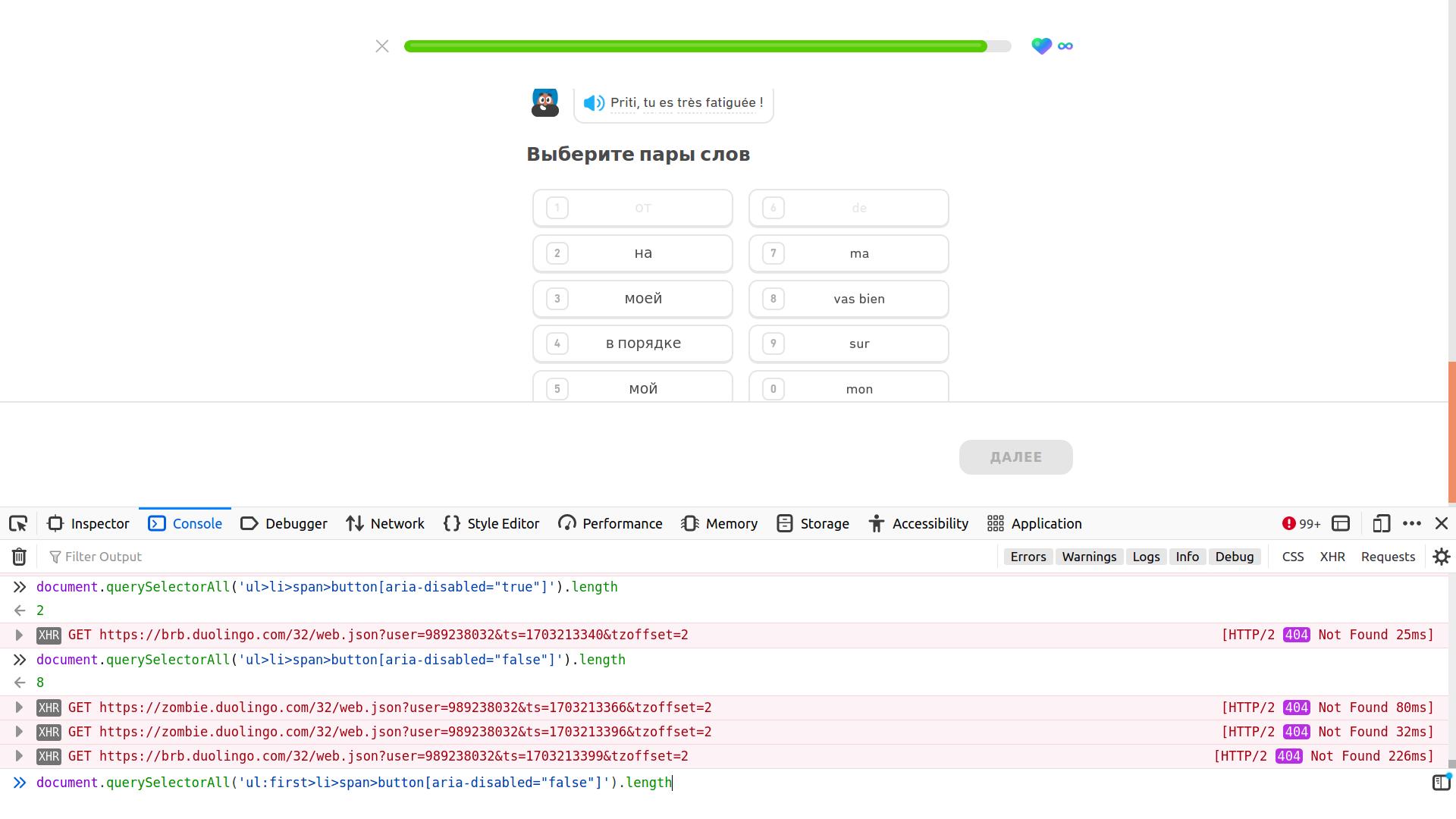Image resolution: width=1456 pixels, height=819 pixels.
Task: Play the sentence audio speaker icon
Action: (594, 102)
